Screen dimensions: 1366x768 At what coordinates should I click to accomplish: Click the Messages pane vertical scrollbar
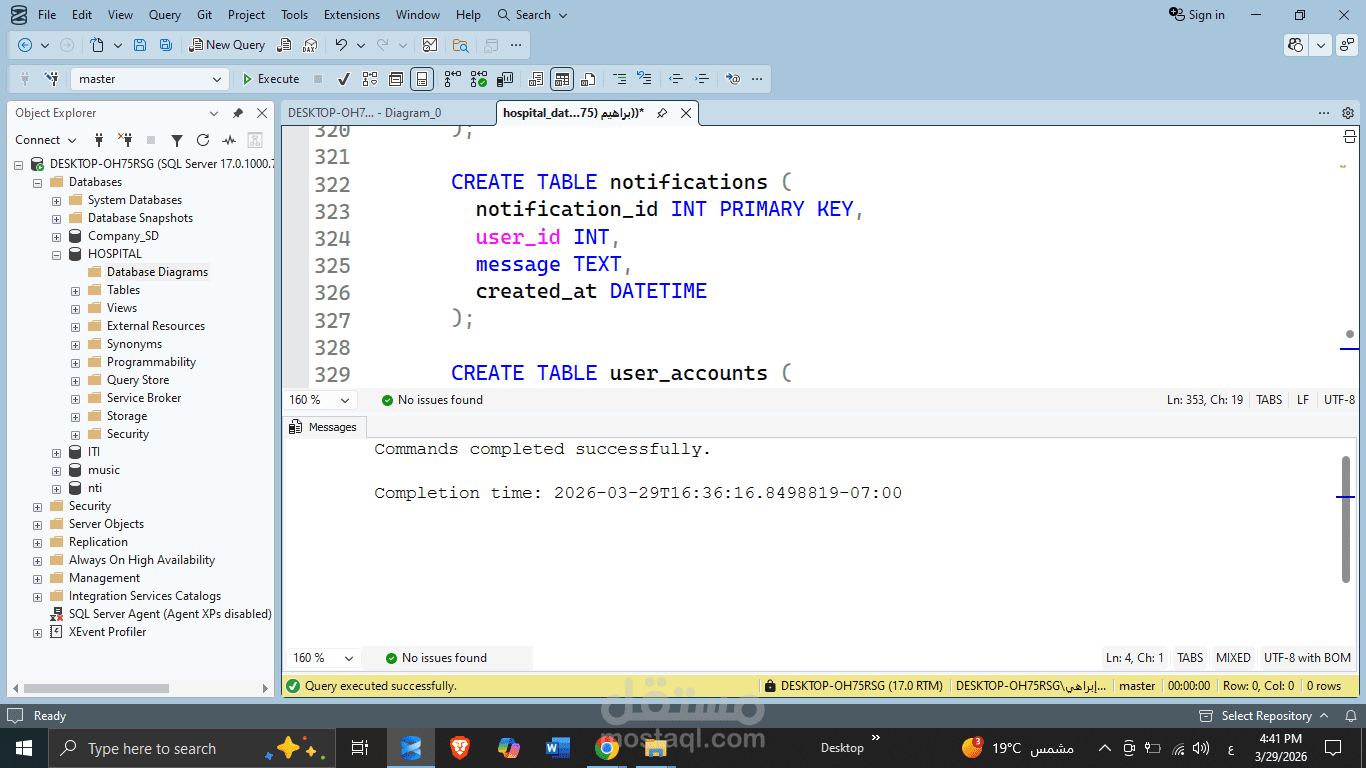[1346, 518]
